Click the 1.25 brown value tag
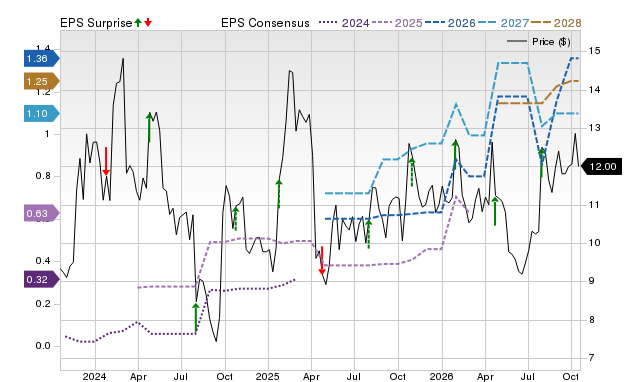The image size is (640, 382). click(x=42, y=82)
